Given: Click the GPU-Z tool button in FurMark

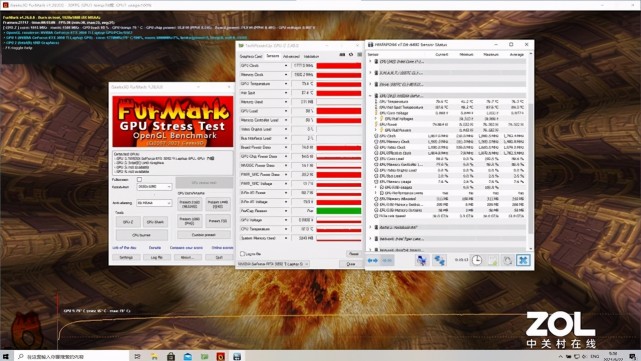Looking at the screenshot, I should [128, 222].
